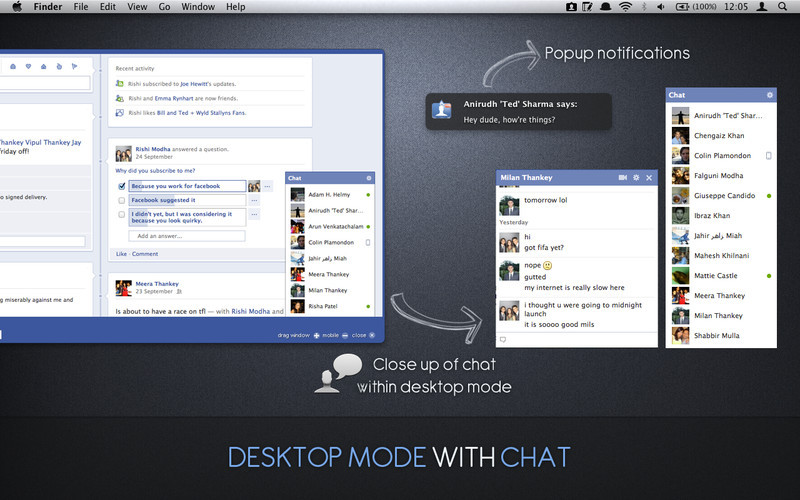Select Arun Venkatachalam in small Chat panel
This screenshot has width=800, height=500.
point(330,227)
